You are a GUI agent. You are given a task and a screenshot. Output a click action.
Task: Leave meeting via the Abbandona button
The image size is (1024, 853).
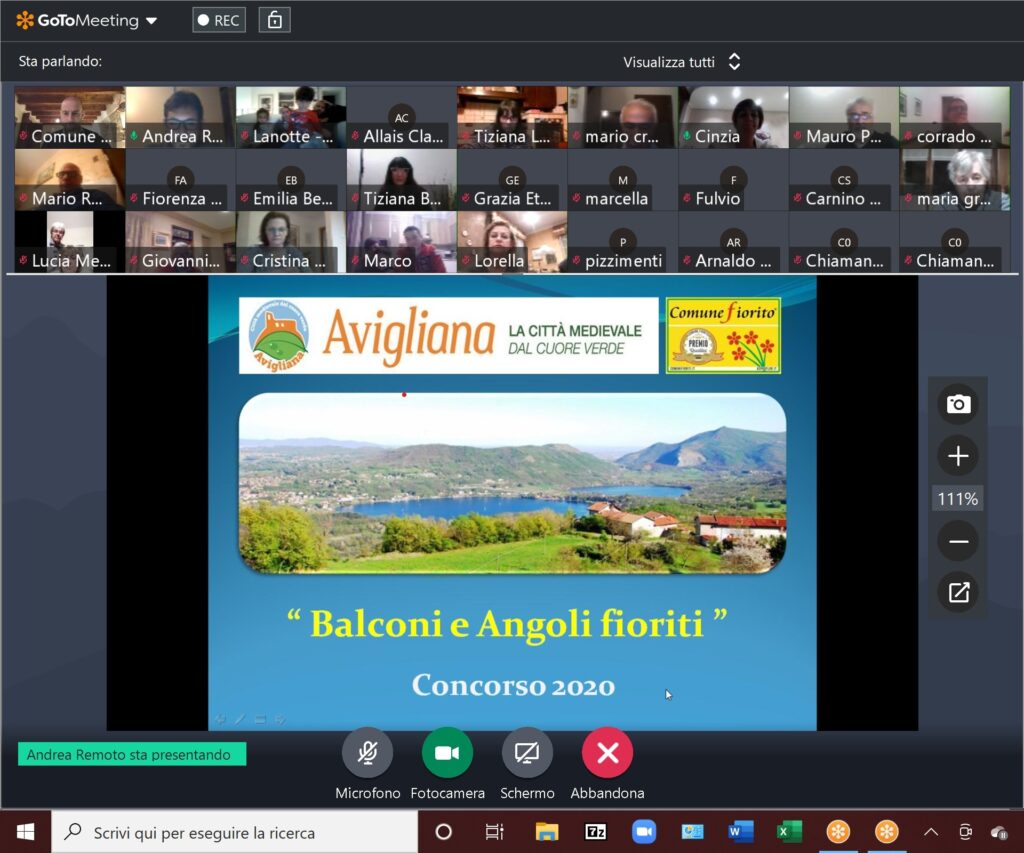pyautogui.click(x=607, y=753)
